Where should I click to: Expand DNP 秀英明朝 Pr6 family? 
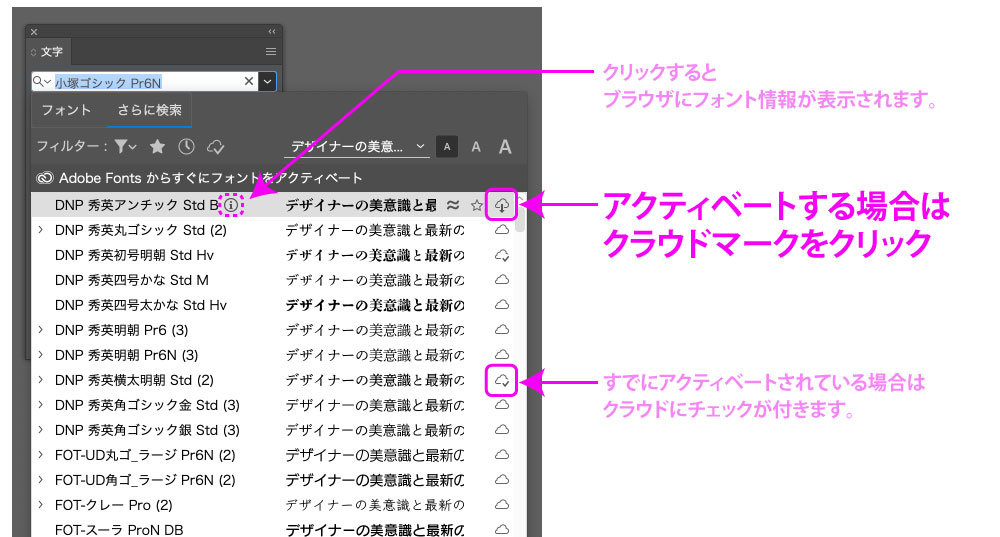41,330
